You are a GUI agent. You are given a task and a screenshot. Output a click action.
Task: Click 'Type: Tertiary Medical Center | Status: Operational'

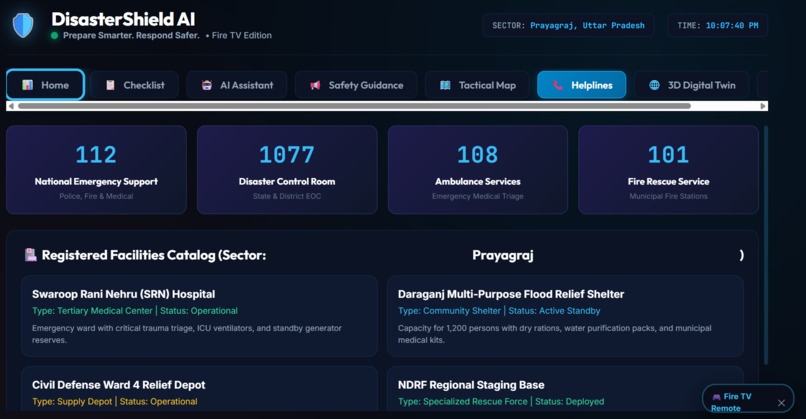point(135,311)
